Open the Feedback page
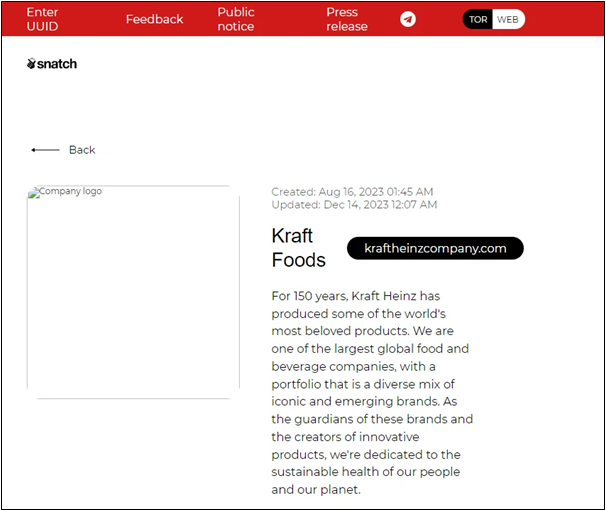The height and width of the screenshot is (510, 606). [x=154, y=19]
